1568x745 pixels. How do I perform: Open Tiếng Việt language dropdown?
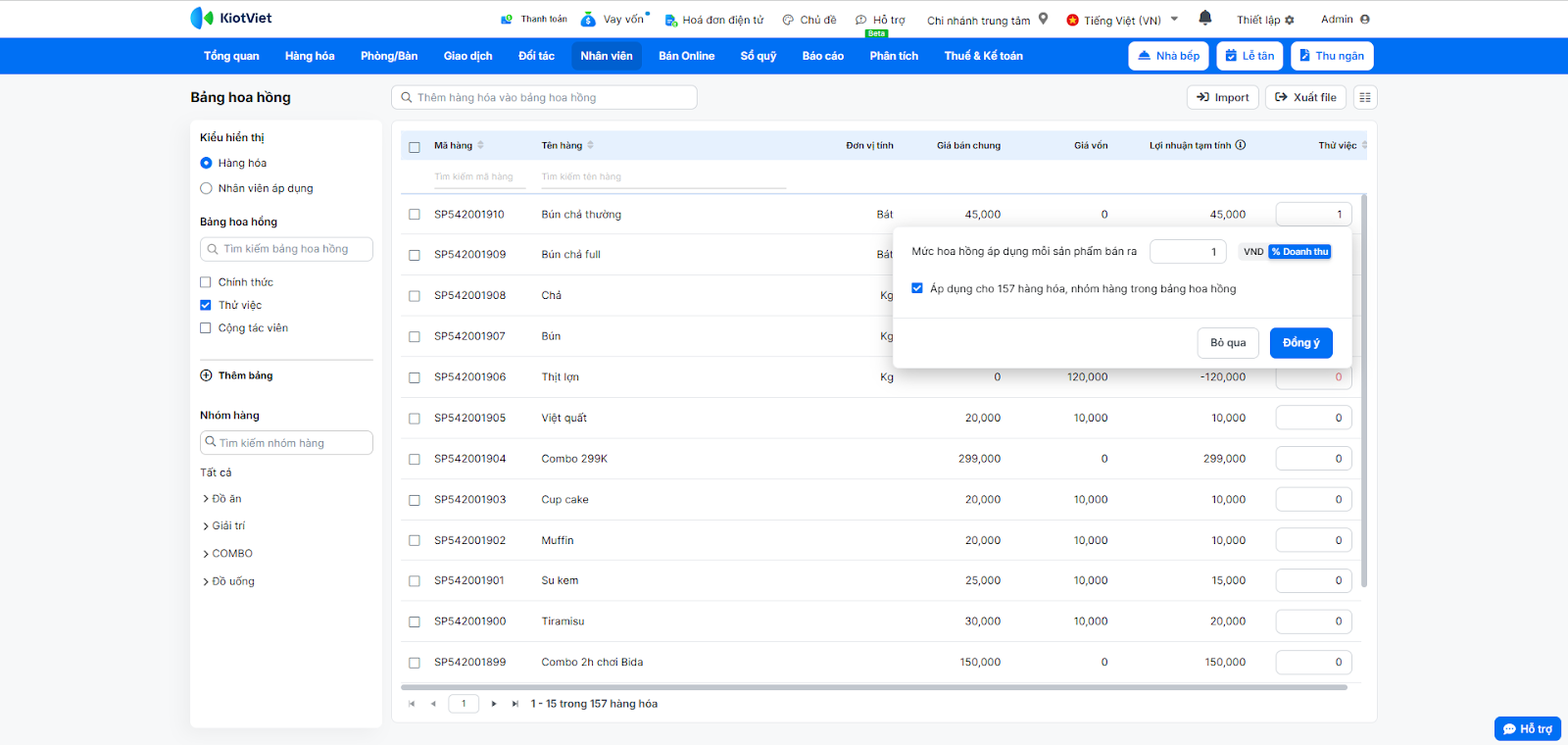[1122, 20]
